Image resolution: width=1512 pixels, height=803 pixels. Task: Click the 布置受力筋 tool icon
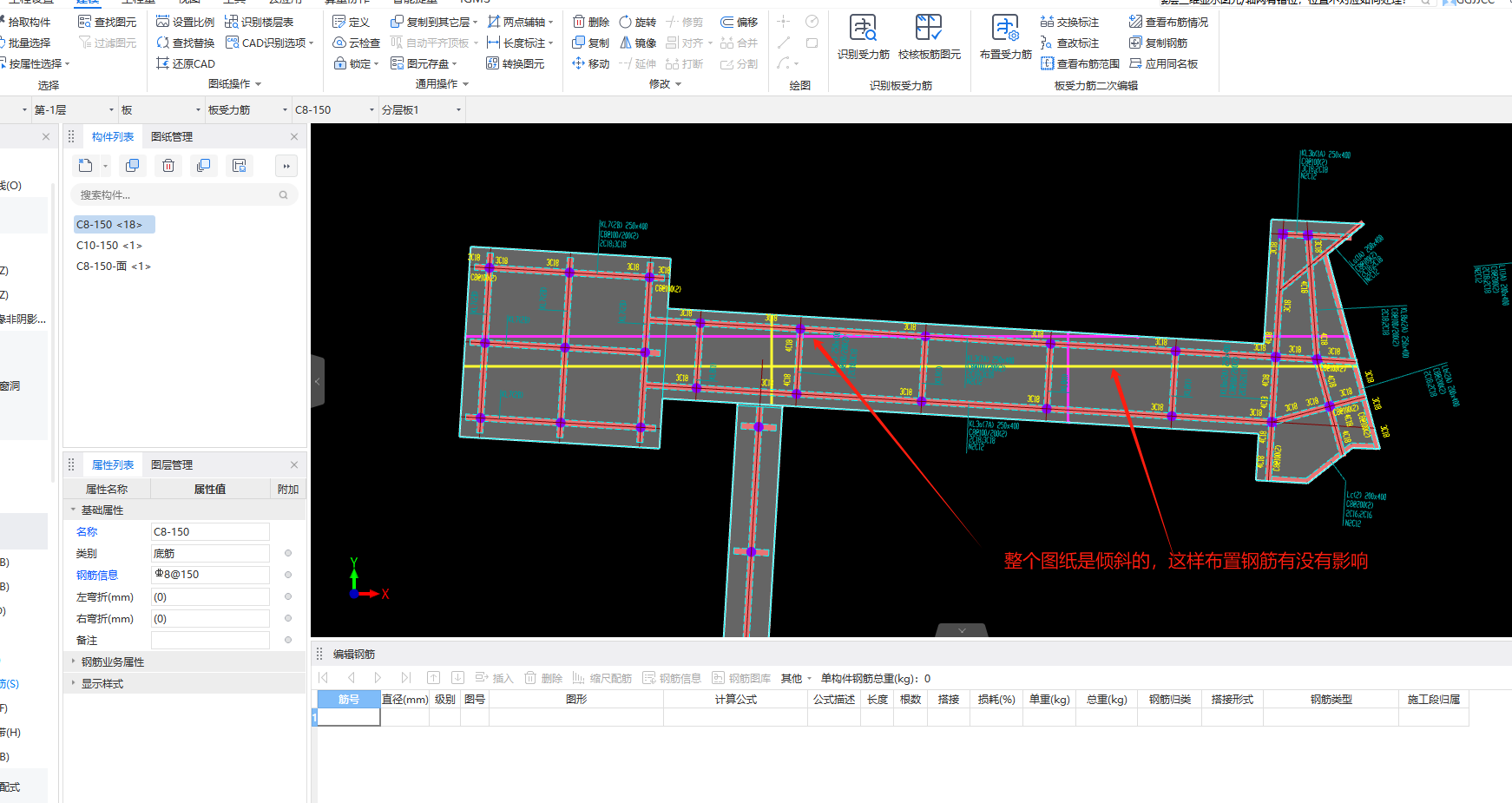coord(1005,28)
